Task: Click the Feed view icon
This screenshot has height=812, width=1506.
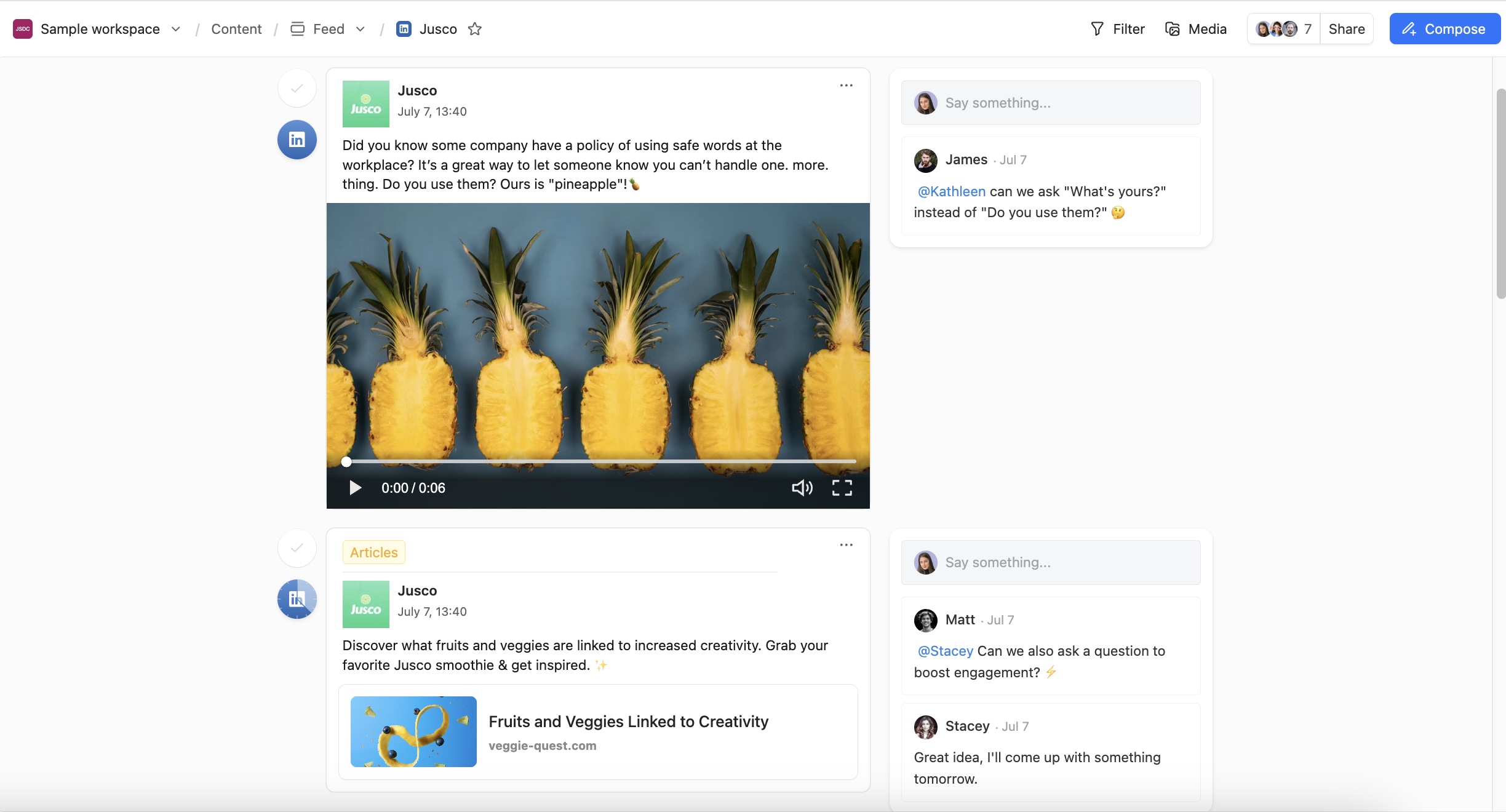Action: 298,29
